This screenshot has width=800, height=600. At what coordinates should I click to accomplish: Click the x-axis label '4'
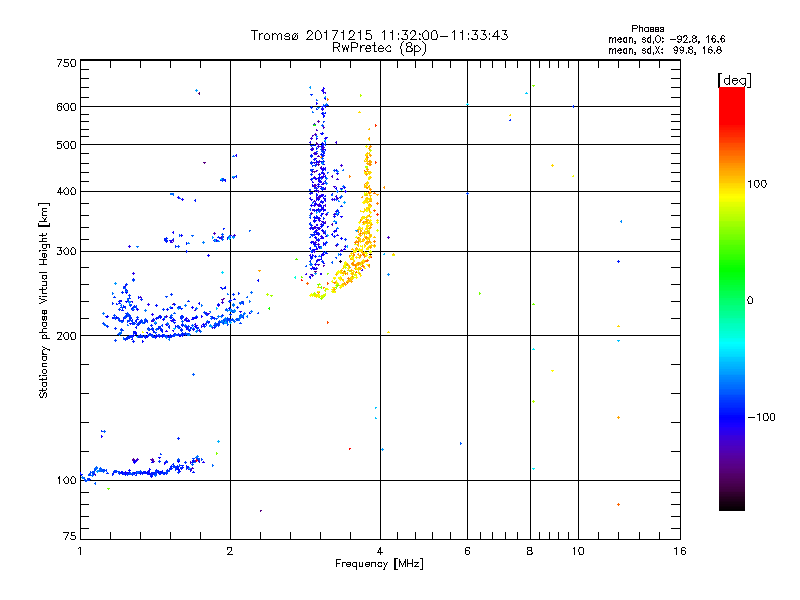[x=380, y=551]
